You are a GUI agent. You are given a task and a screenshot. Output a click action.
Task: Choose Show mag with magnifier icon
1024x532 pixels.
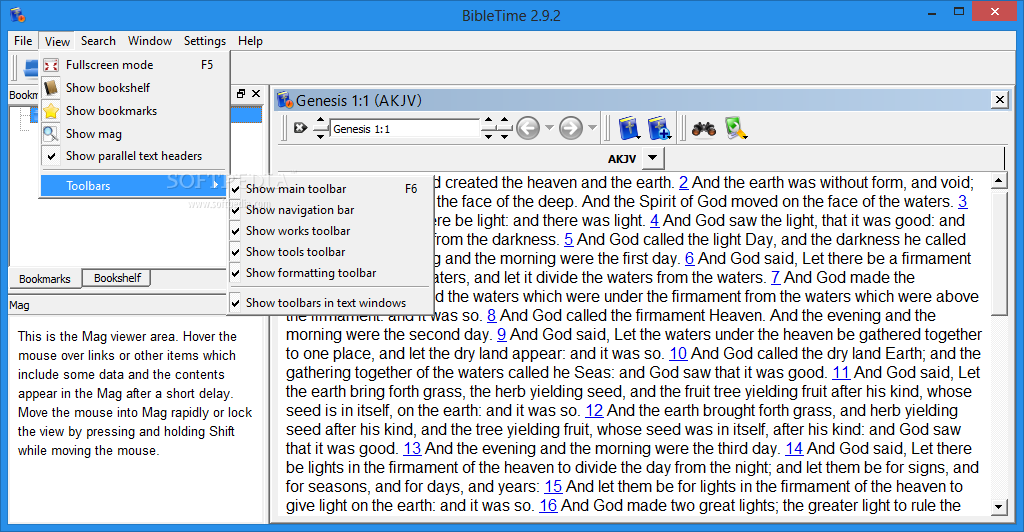(135, 133)
